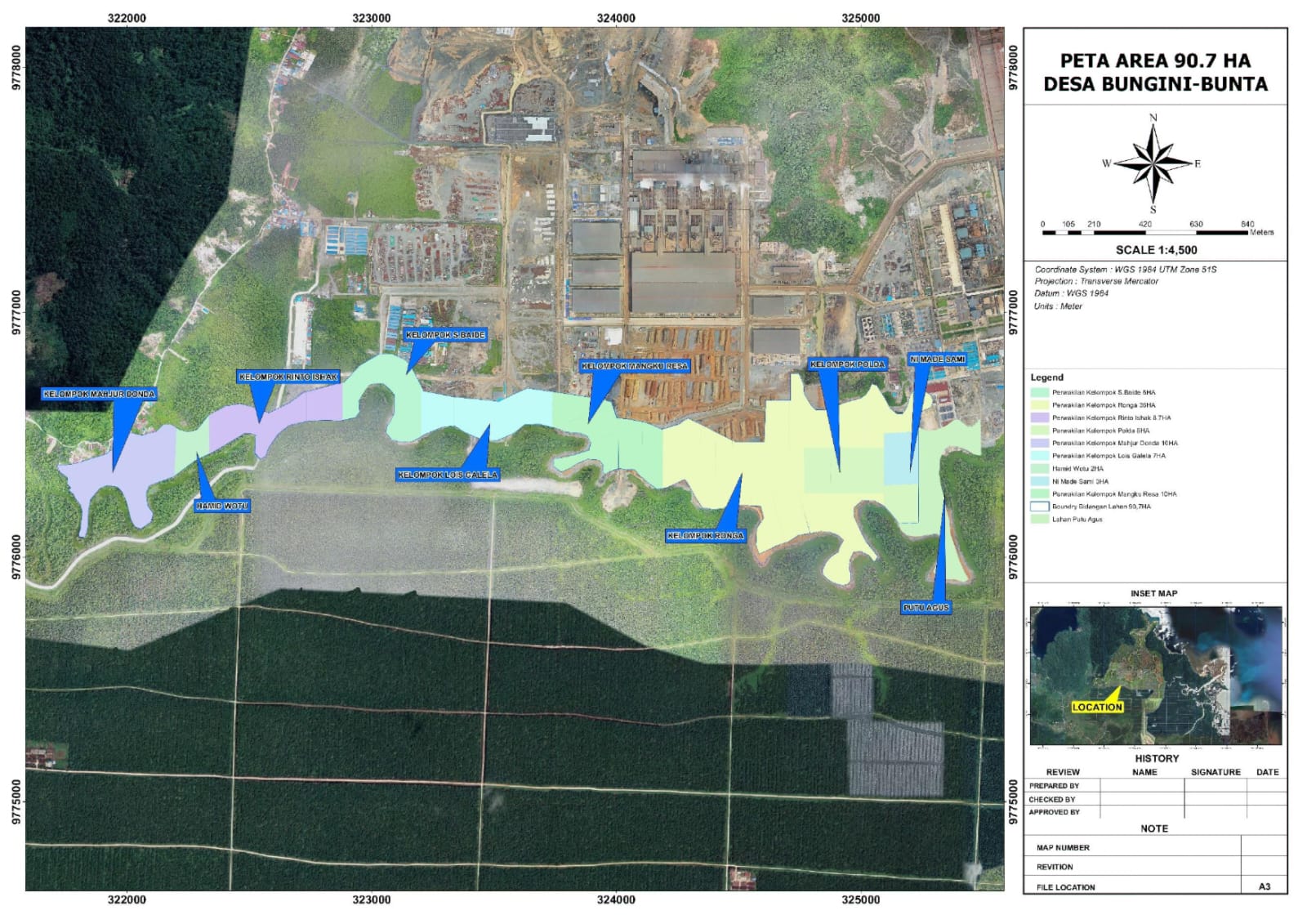
Task: Click the 'Legend' heading
Action: point(1046,377)
